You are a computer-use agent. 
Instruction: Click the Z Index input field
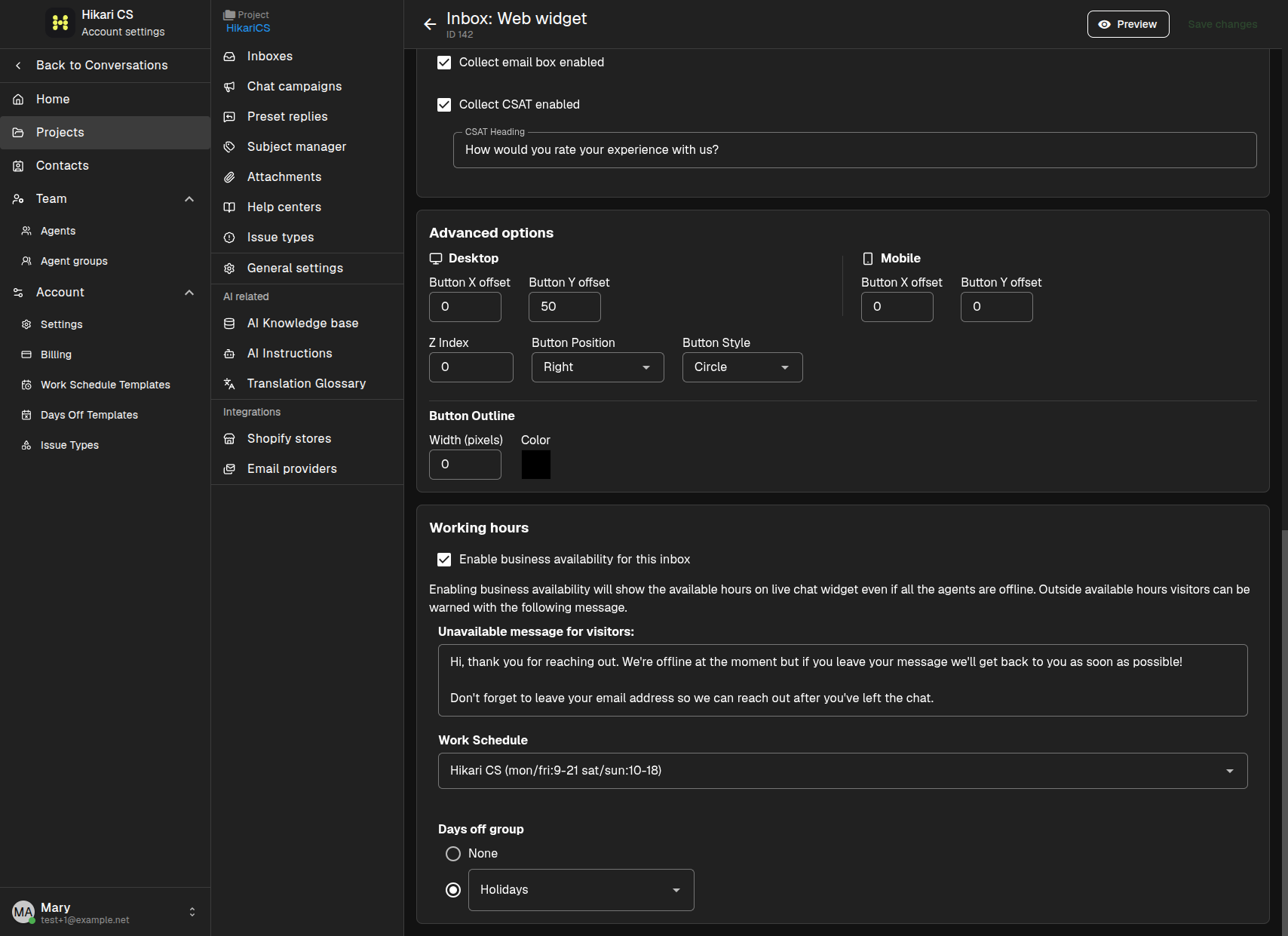(471, 367)
